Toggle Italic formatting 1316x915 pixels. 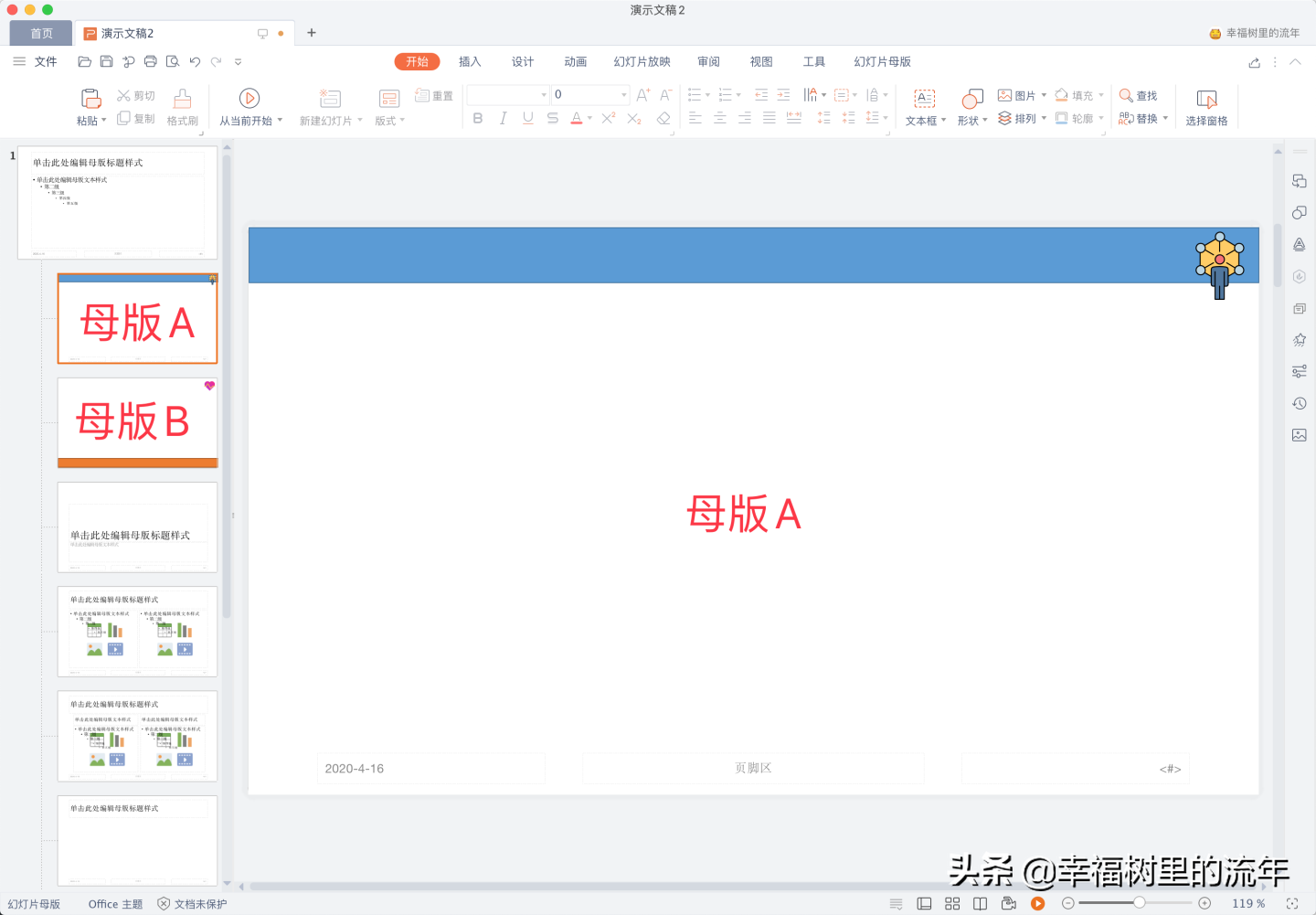pos(503,119)
